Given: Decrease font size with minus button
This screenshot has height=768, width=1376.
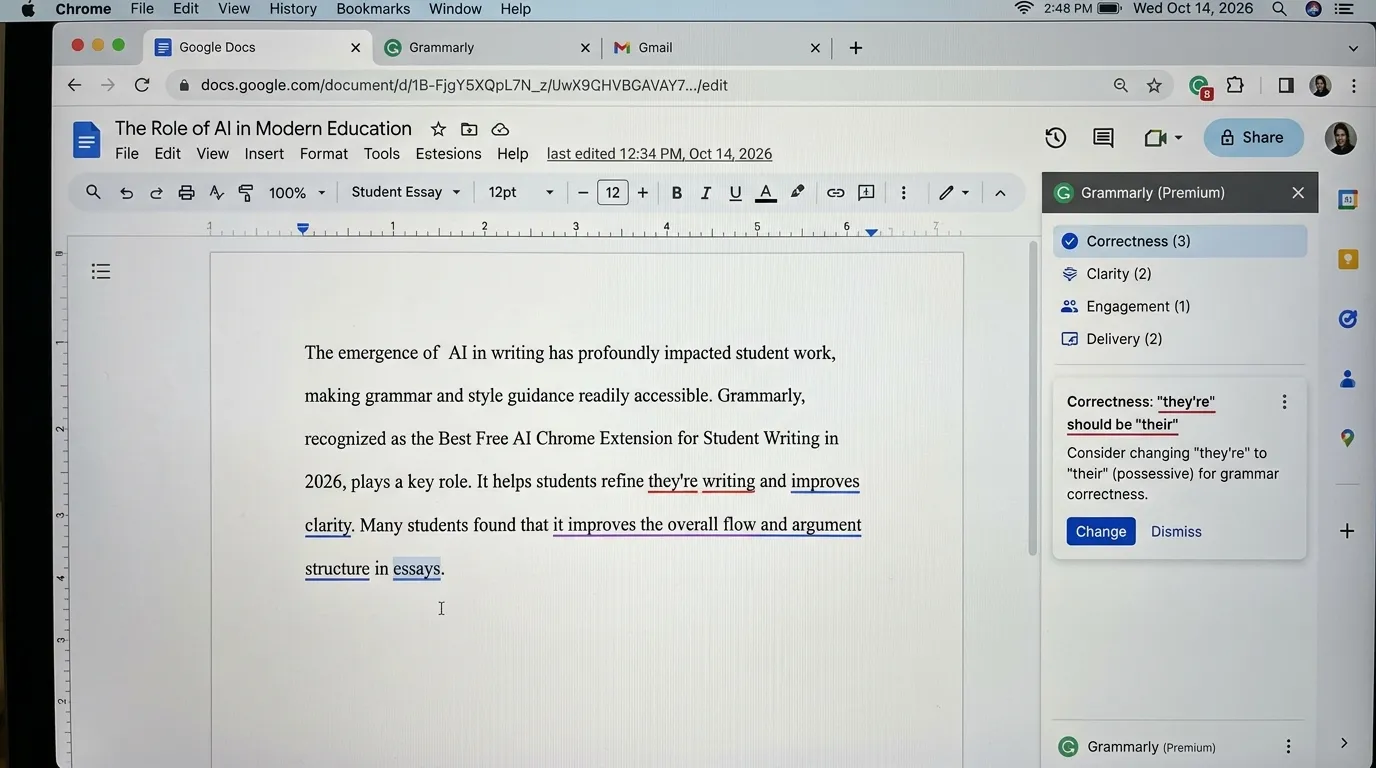Looking at the screenshot, I should 583,193.
